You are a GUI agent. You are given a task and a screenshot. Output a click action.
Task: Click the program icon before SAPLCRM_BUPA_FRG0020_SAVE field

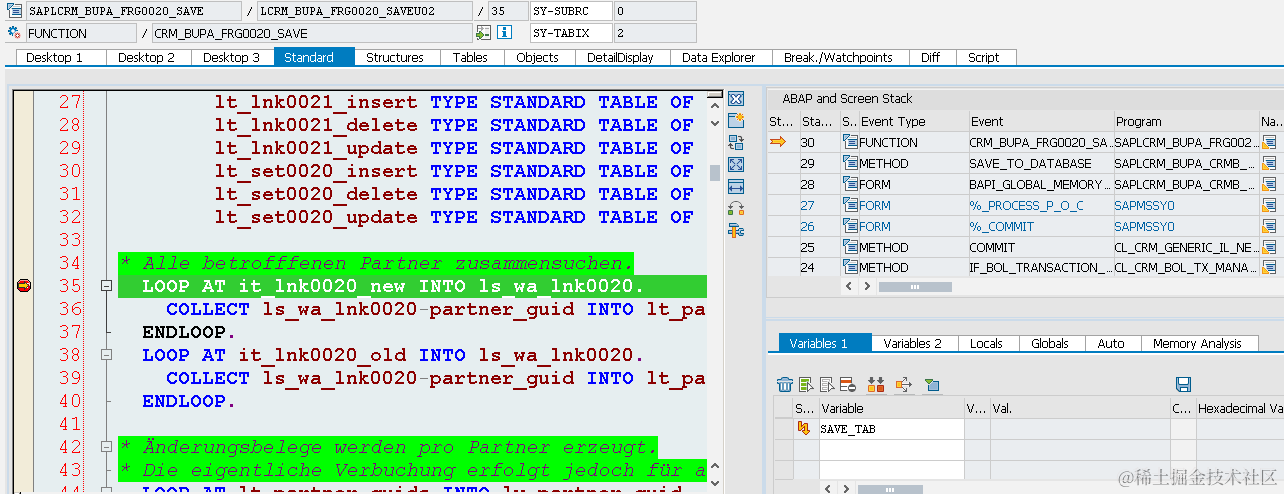click(14, 11)
